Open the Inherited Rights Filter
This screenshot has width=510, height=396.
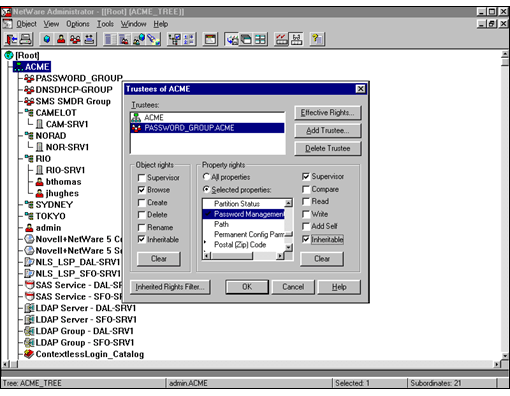(x=170, y=287)
